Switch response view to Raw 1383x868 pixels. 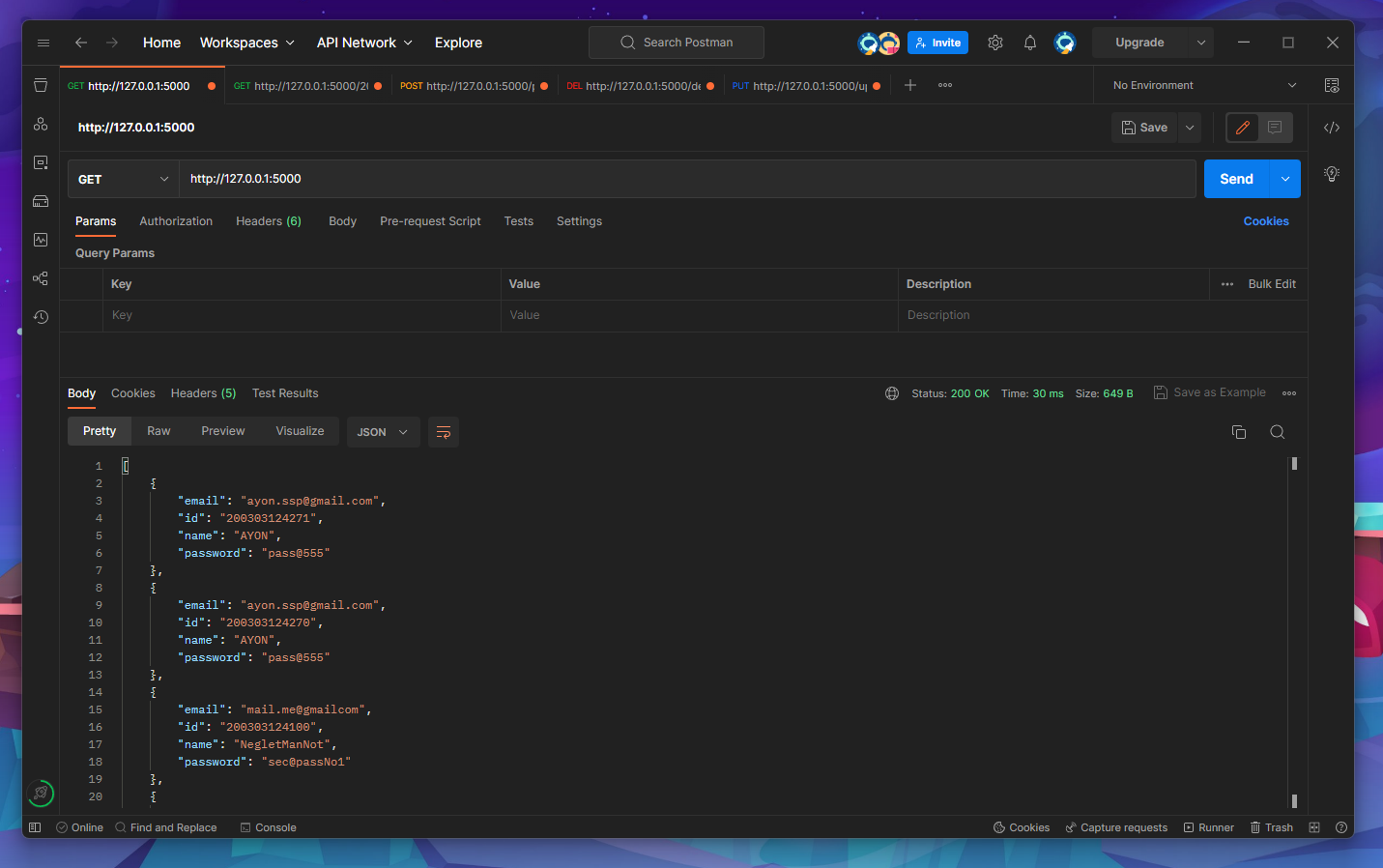[158, 431]
